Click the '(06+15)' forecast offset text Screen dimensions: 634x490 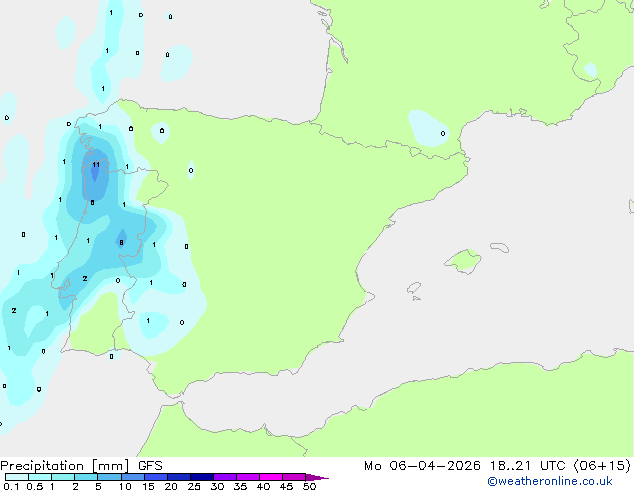click(x=602, y=466)
